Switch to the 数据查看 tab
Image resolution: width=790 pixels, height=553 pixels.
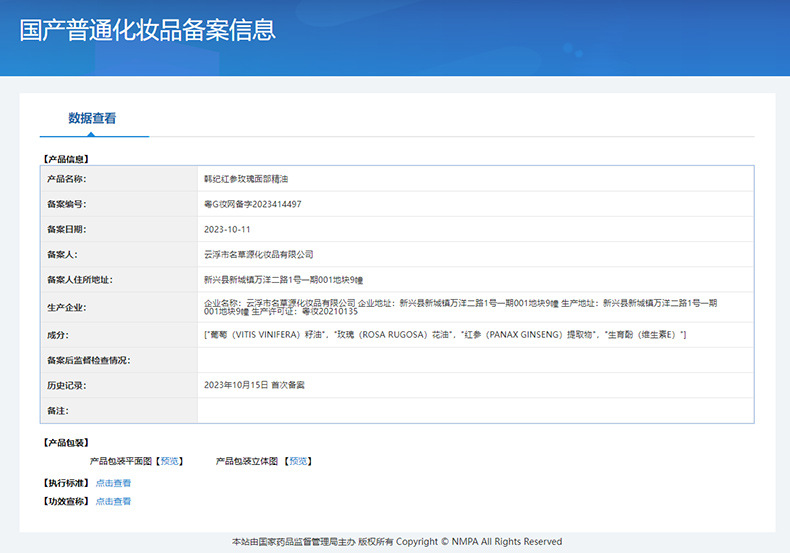92,118
